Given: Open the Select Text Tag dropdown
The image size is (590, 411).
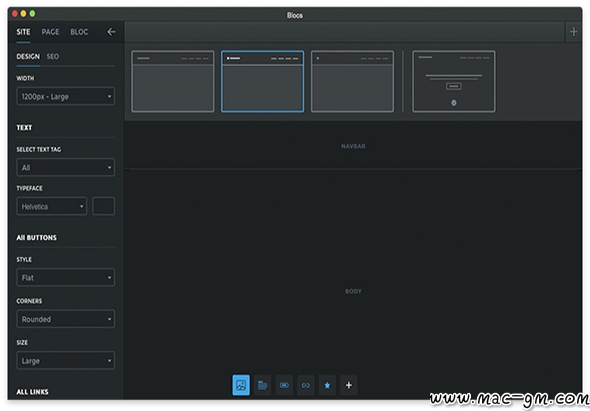Looking at the screenshot, I should (65, 167).
